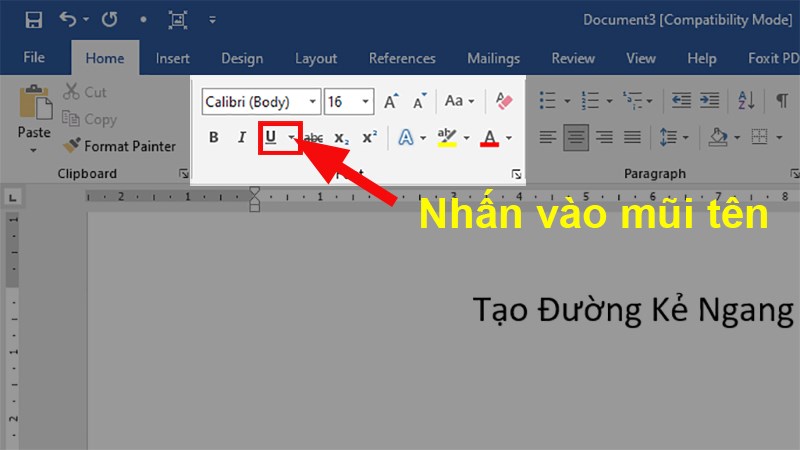Switch to the References tab
The width and height of the screenshot is (800, 450).
[x=402, y=58]
